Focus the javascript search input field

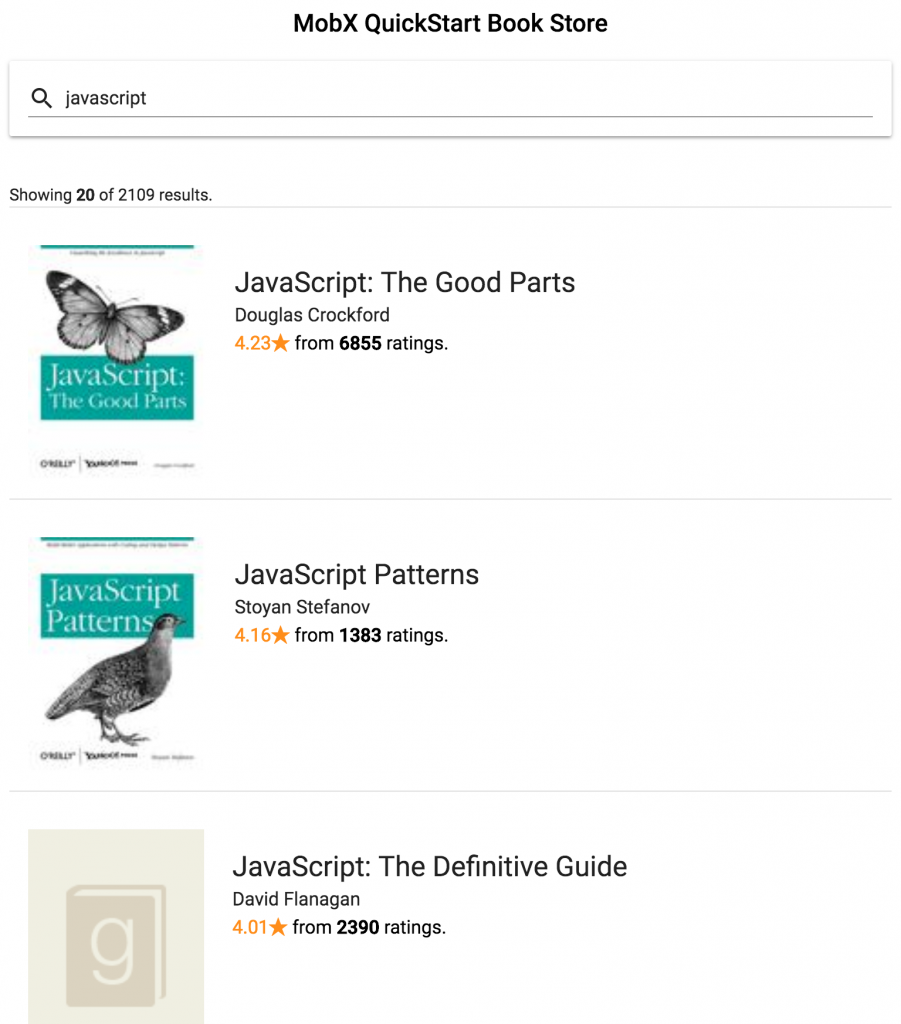coord(467,98)
